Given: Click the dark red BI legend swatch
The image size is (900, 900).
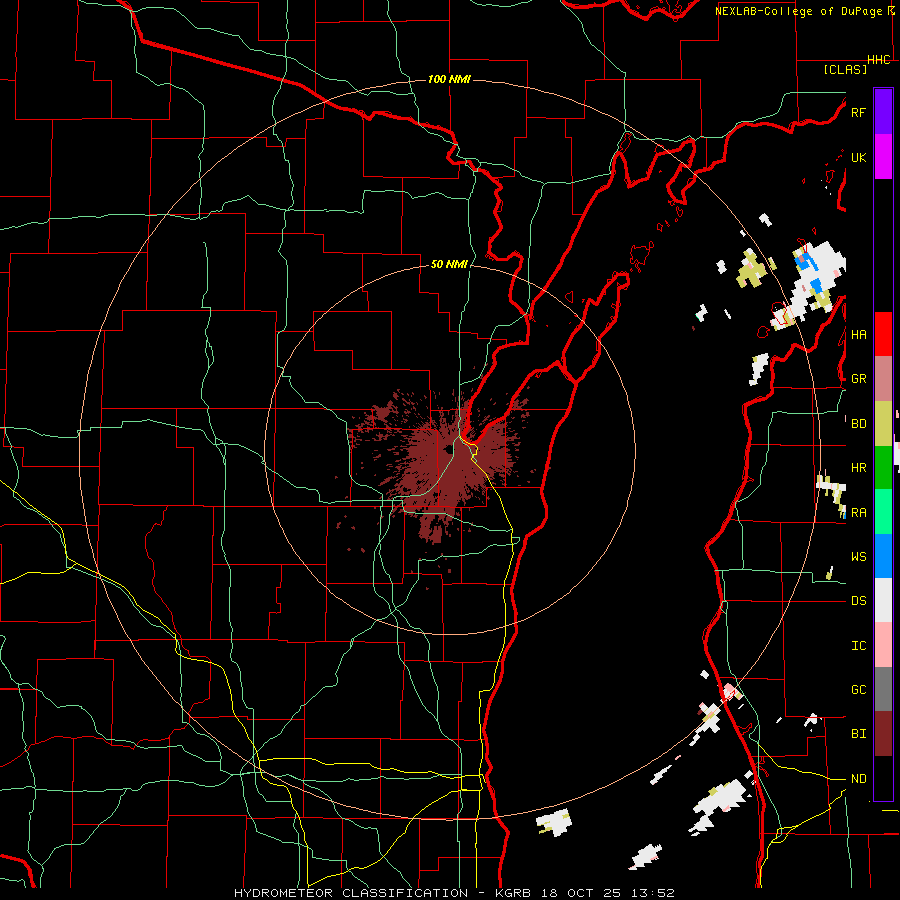Looking at the screenshot, I should pos(883,734).
